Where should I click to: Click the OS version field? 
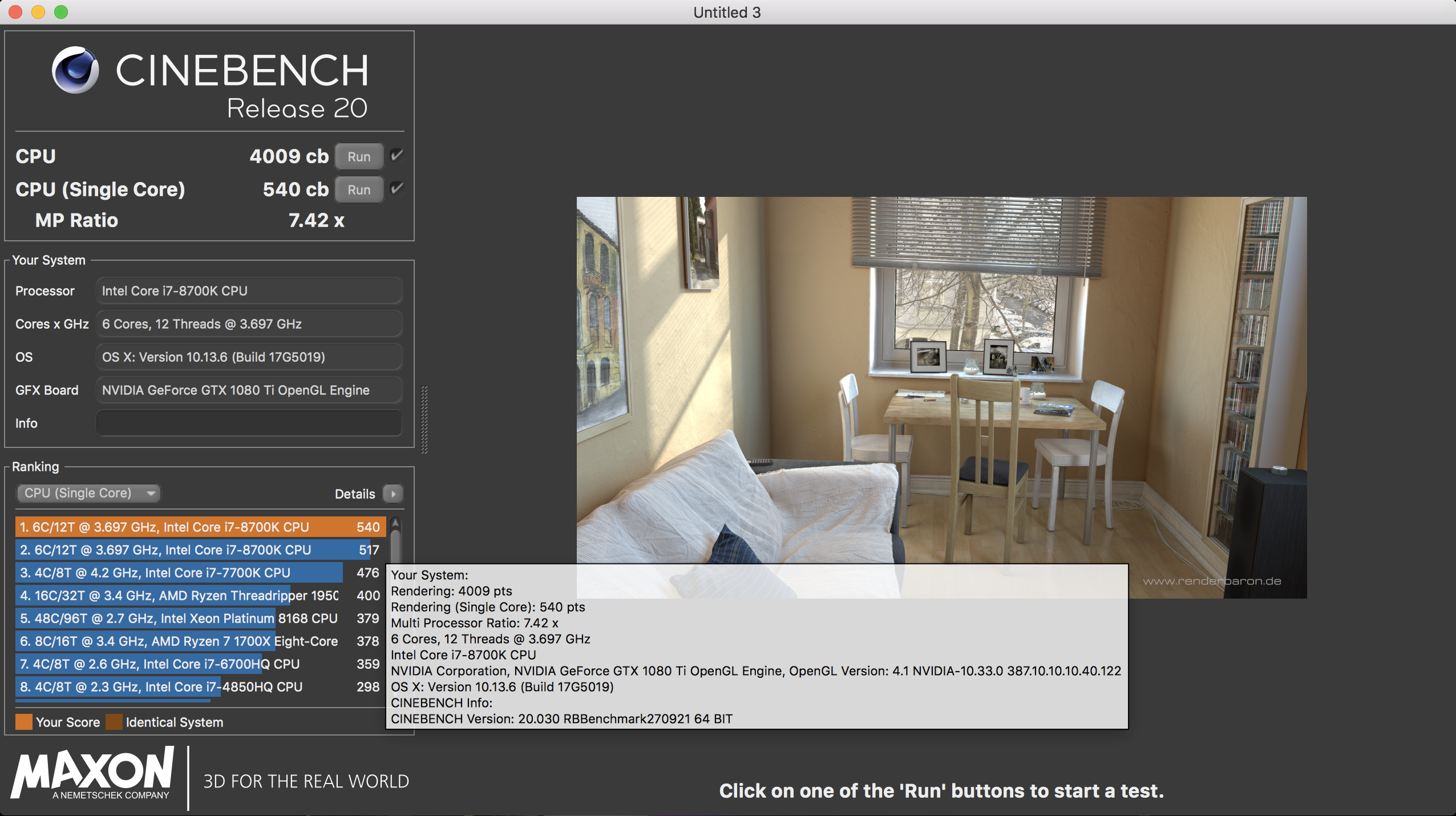coord(249,357)
